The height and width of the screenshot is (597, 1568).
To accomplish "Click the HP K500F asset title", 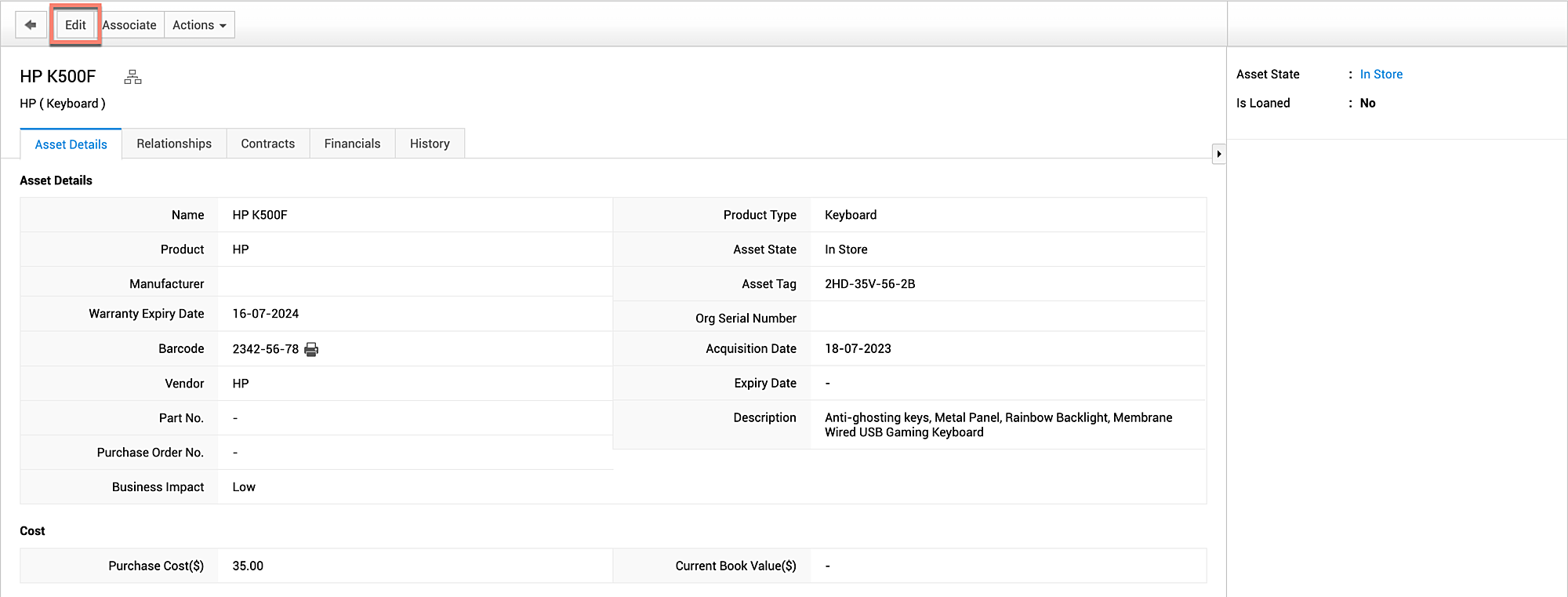I will 58,77.
